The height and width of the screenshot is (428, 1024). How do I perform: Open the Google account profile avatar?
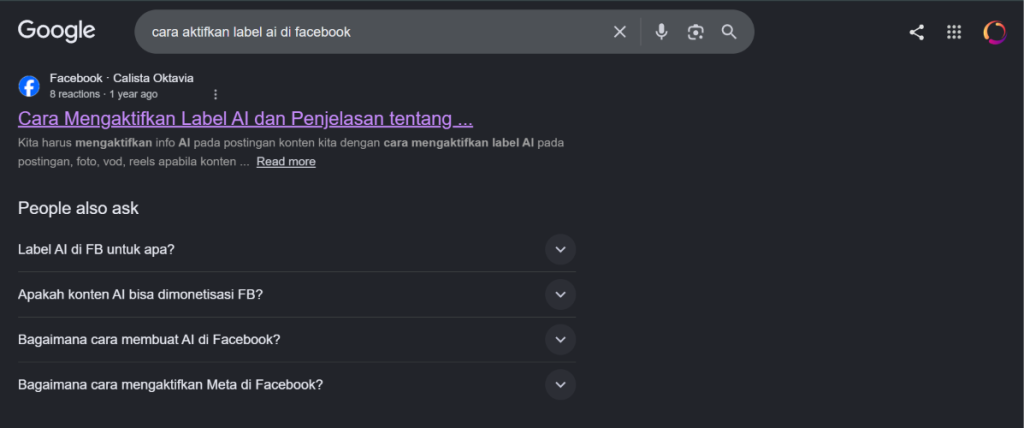pos(995,32)
